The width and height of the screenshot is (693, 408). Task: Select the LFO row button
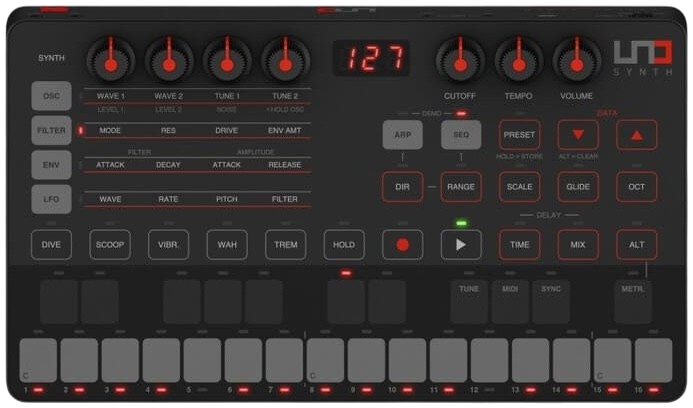[51, 199]
